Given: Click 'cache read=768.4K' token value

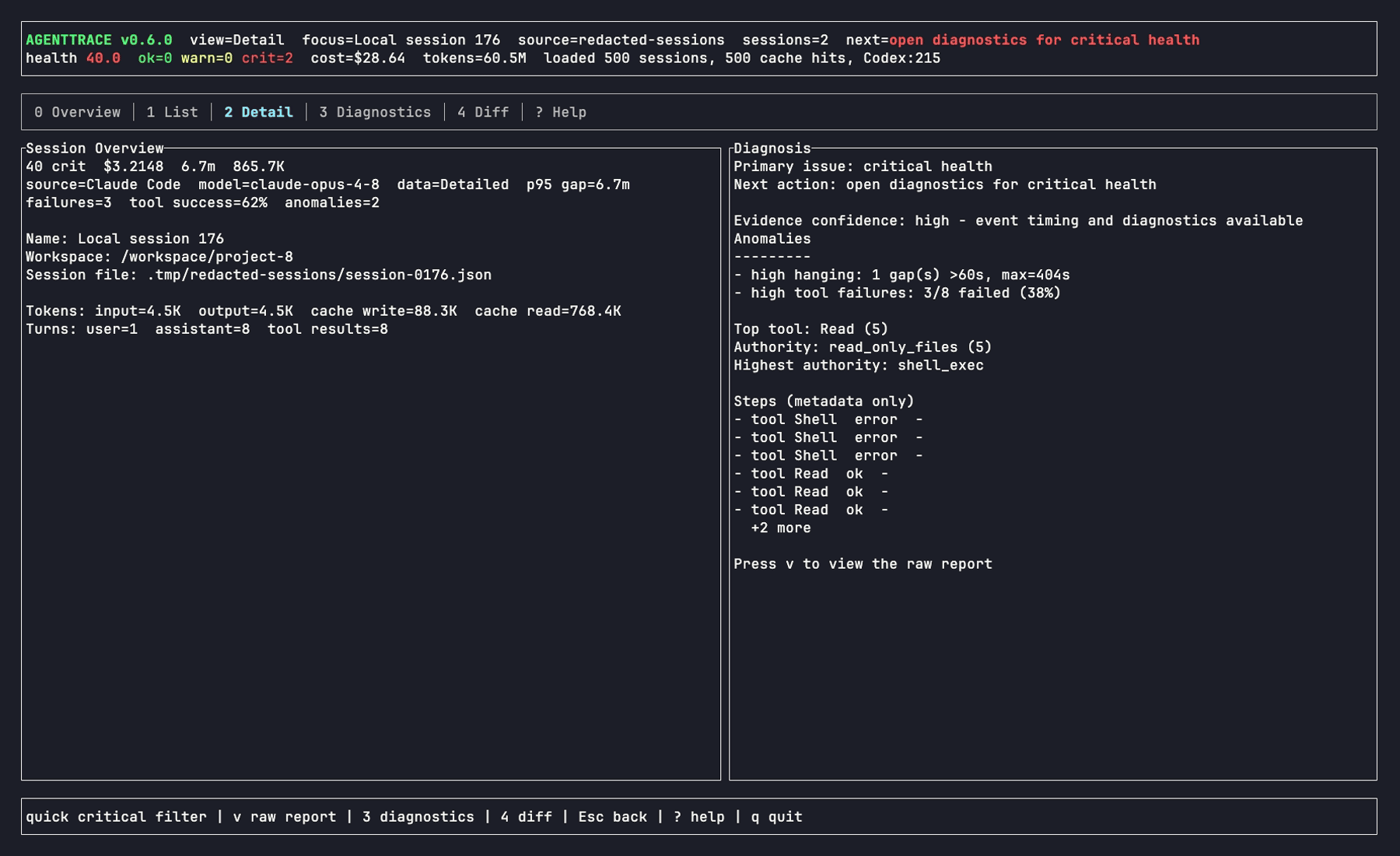Looking at the screenshot, I should point(548,311).
